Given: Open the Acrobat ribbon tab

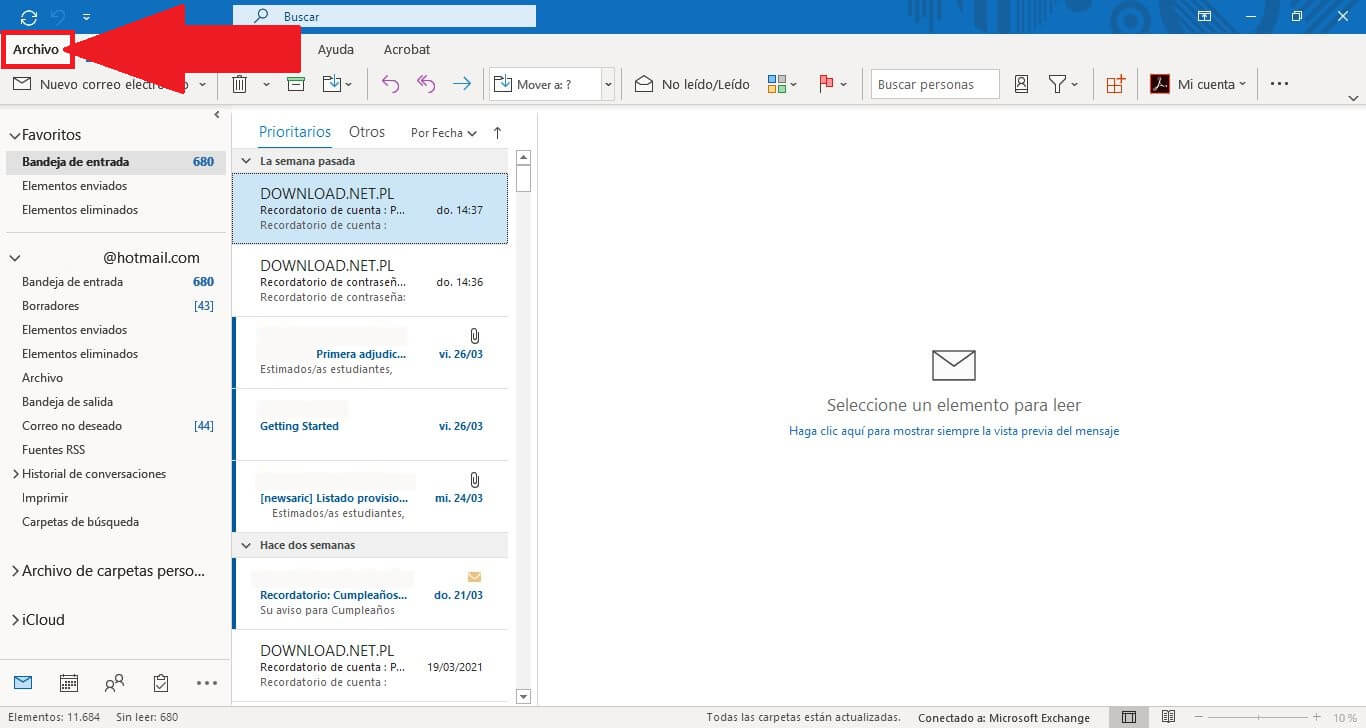Looking at the screenshot, I should click(407, 49).
